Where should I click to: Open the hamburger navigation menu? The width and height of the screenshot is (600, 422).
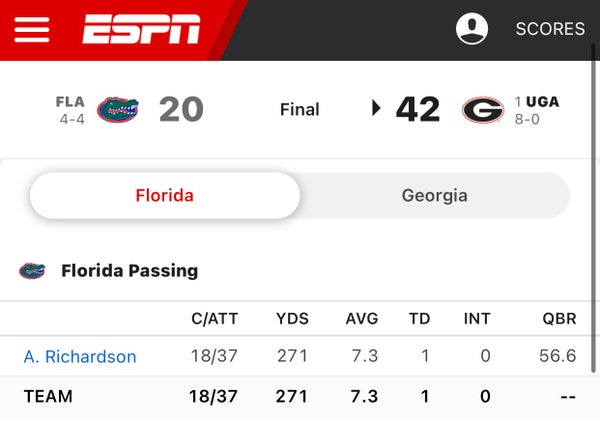click(x=32, y=29)
